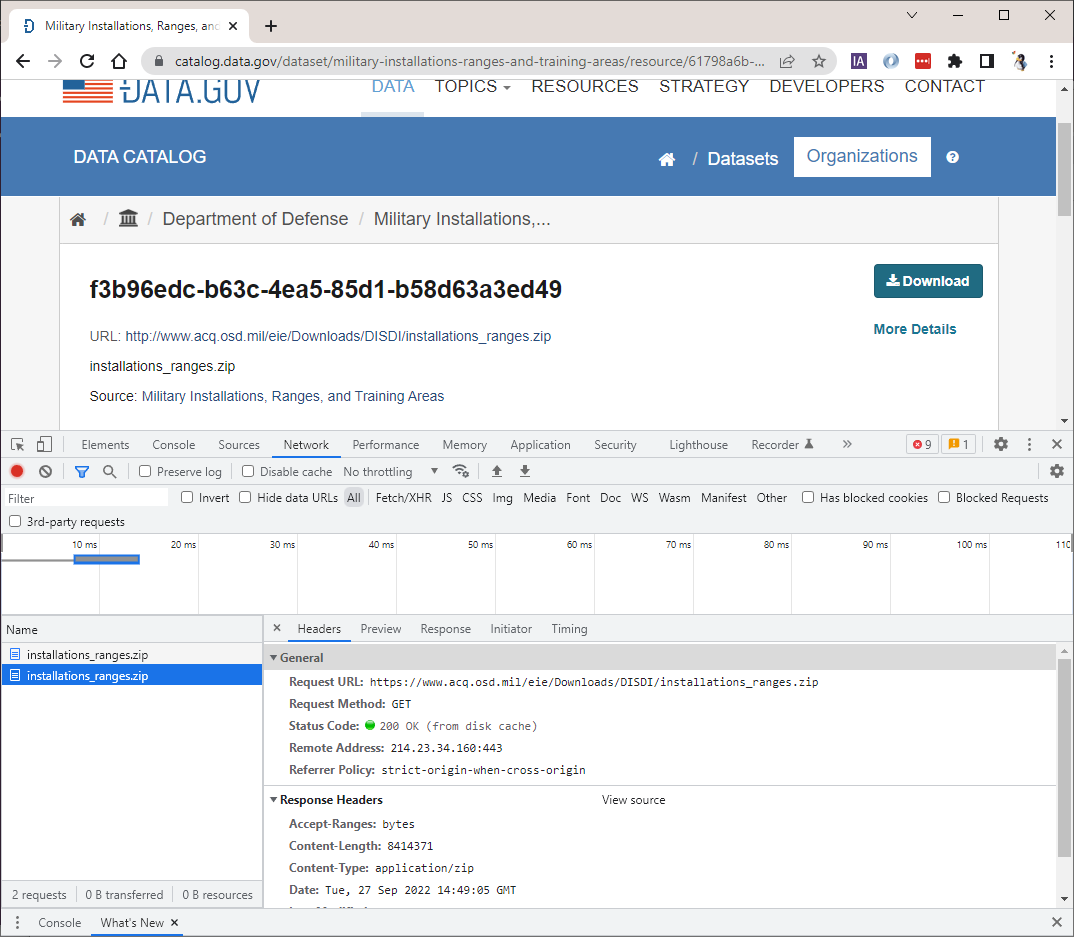Open DevTools settings gear

click(1001, 443)
